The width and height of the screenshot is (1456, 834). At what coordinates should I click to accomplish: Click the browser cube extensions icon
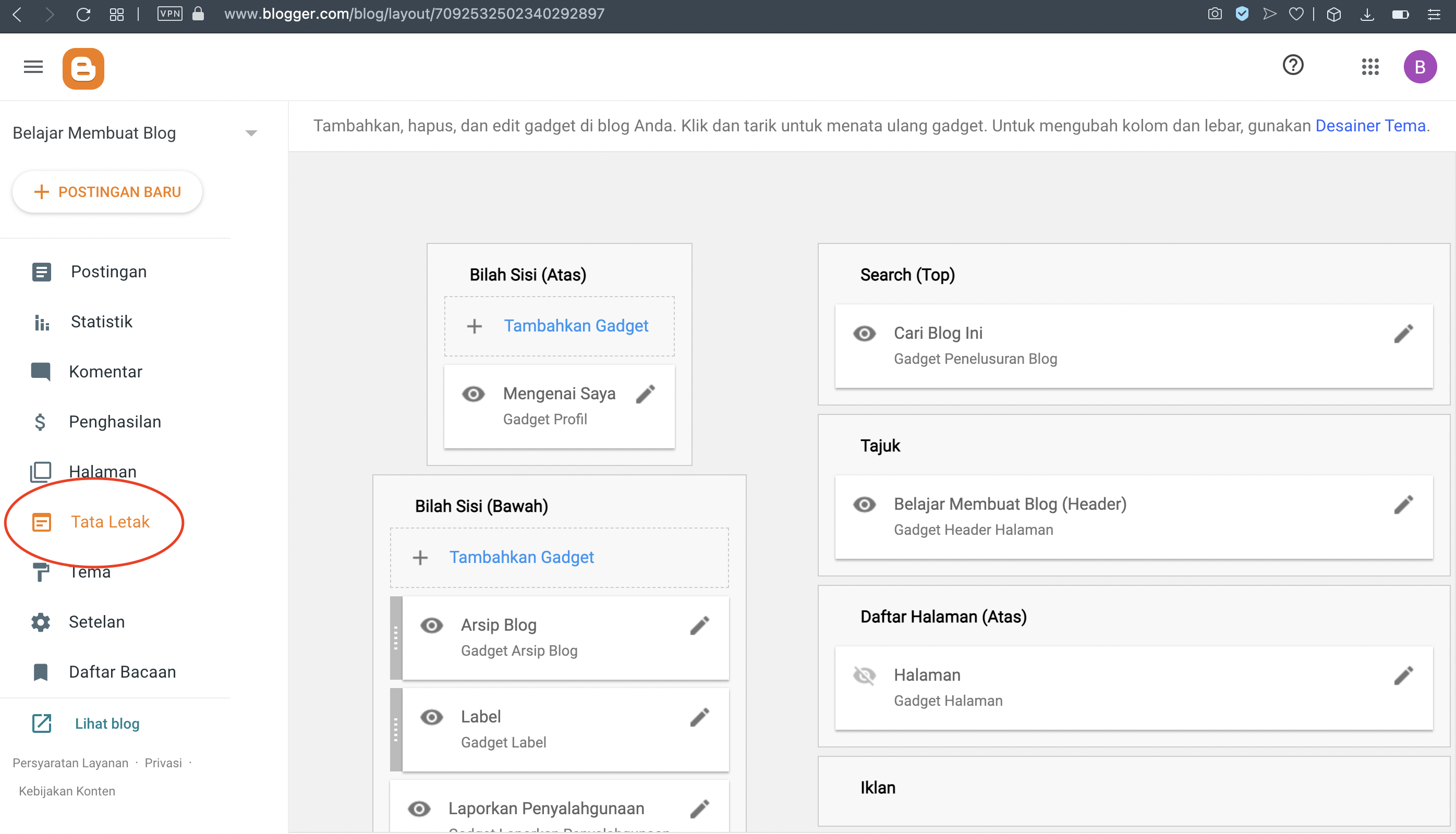(1333, 14)
